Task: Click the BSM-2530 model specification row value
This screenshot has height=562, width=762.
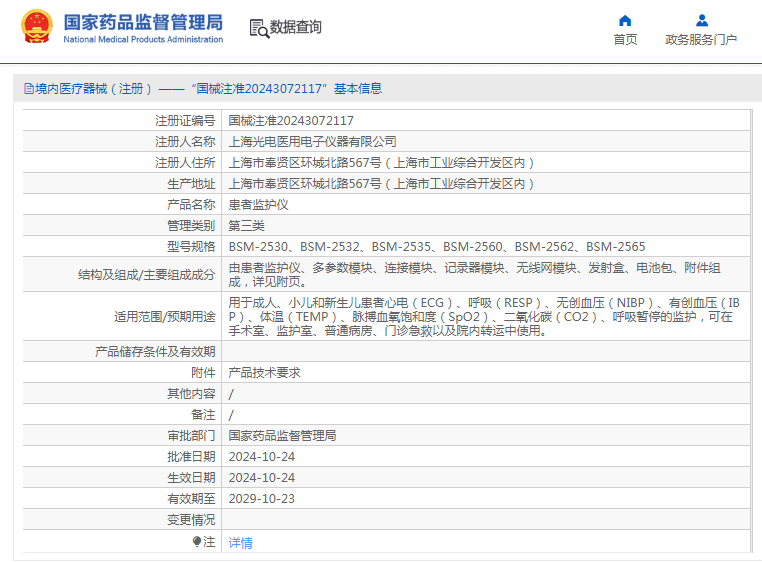Action: point(437,246)
